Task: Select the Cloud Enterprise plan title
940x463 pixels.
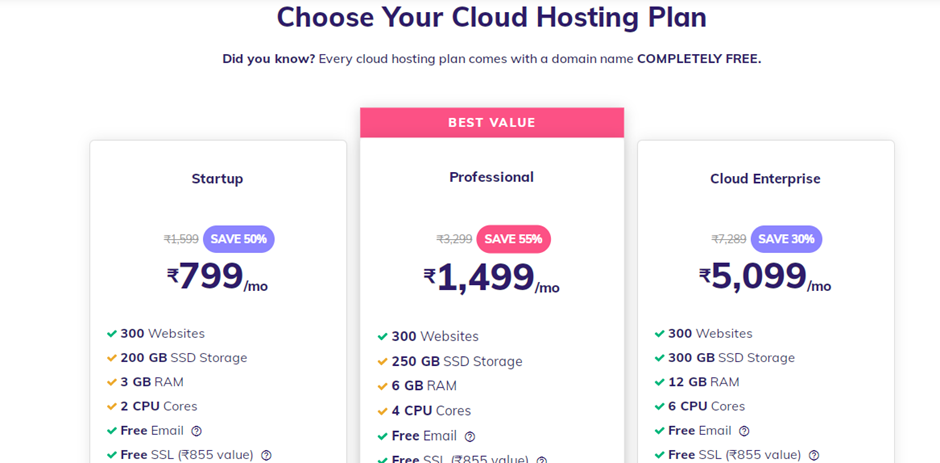Action: [765, 179]
